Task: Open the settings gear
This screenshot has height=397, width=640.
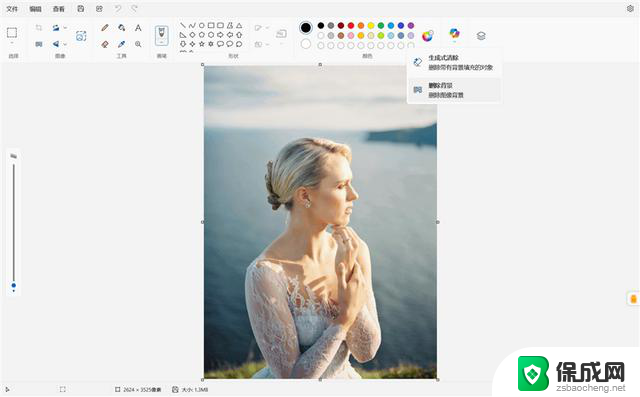Action: point(630,9)
